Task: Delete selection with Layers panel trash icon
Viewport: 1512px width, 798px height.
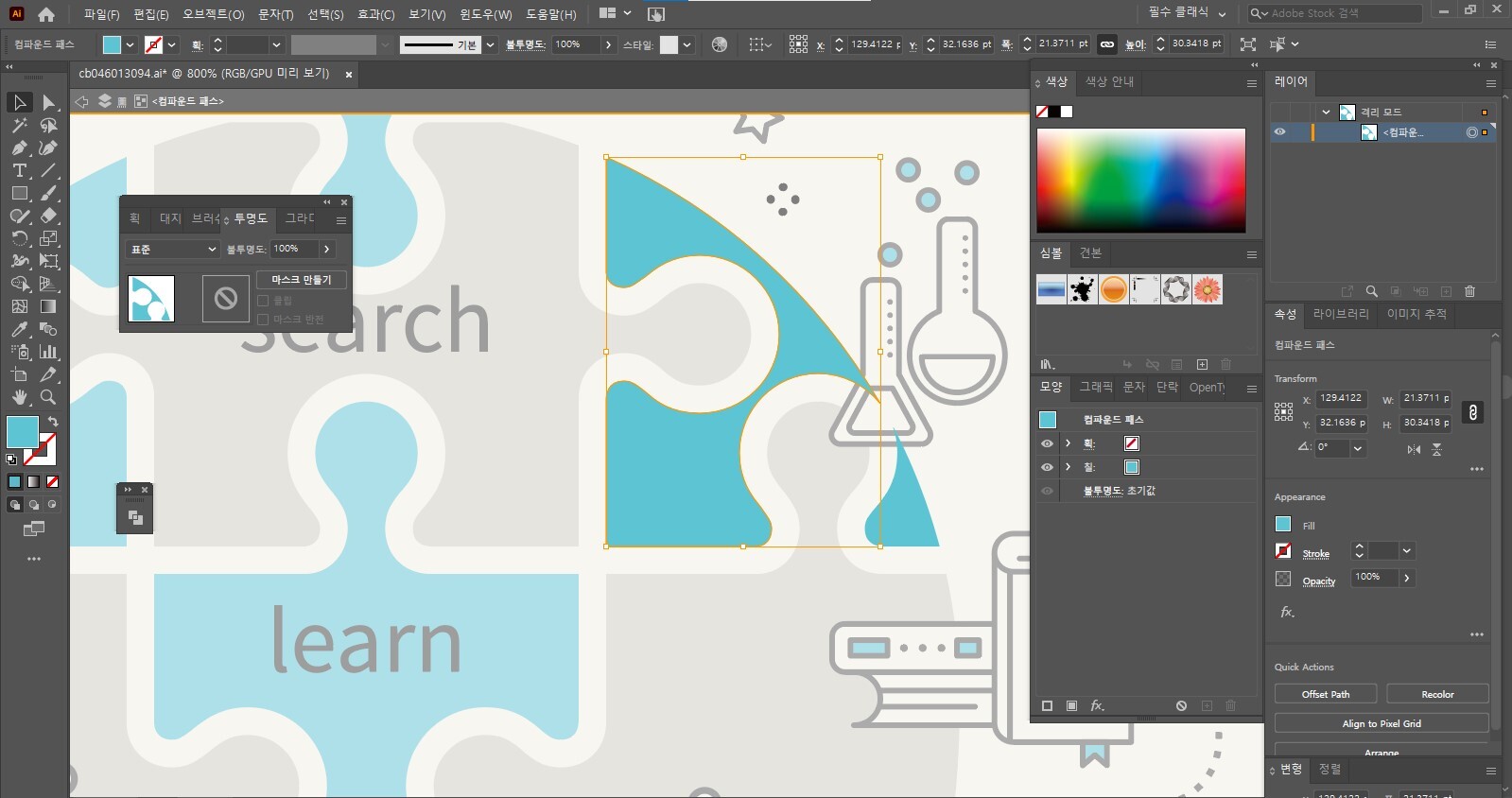Action: click(x=1469, y=291)
